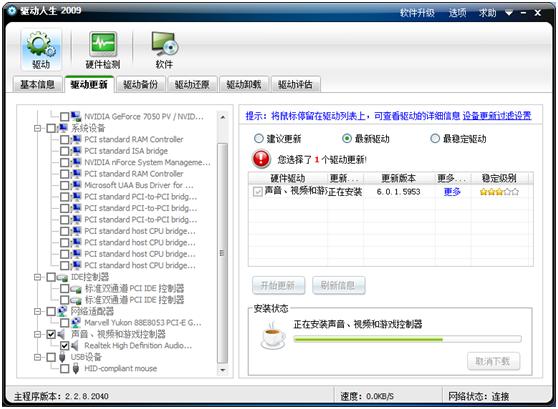Screen dimensions: 558x409
Task: Click the 取消下载 button
Action: click(x=493, y=361)
